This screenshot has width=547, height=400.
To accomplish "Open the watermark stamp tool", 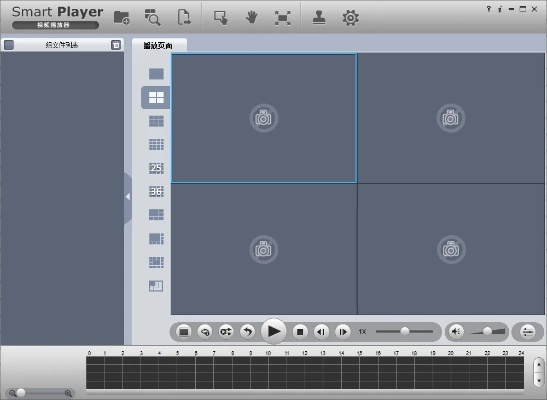I will pyautogui.click(x=319, y=17).
